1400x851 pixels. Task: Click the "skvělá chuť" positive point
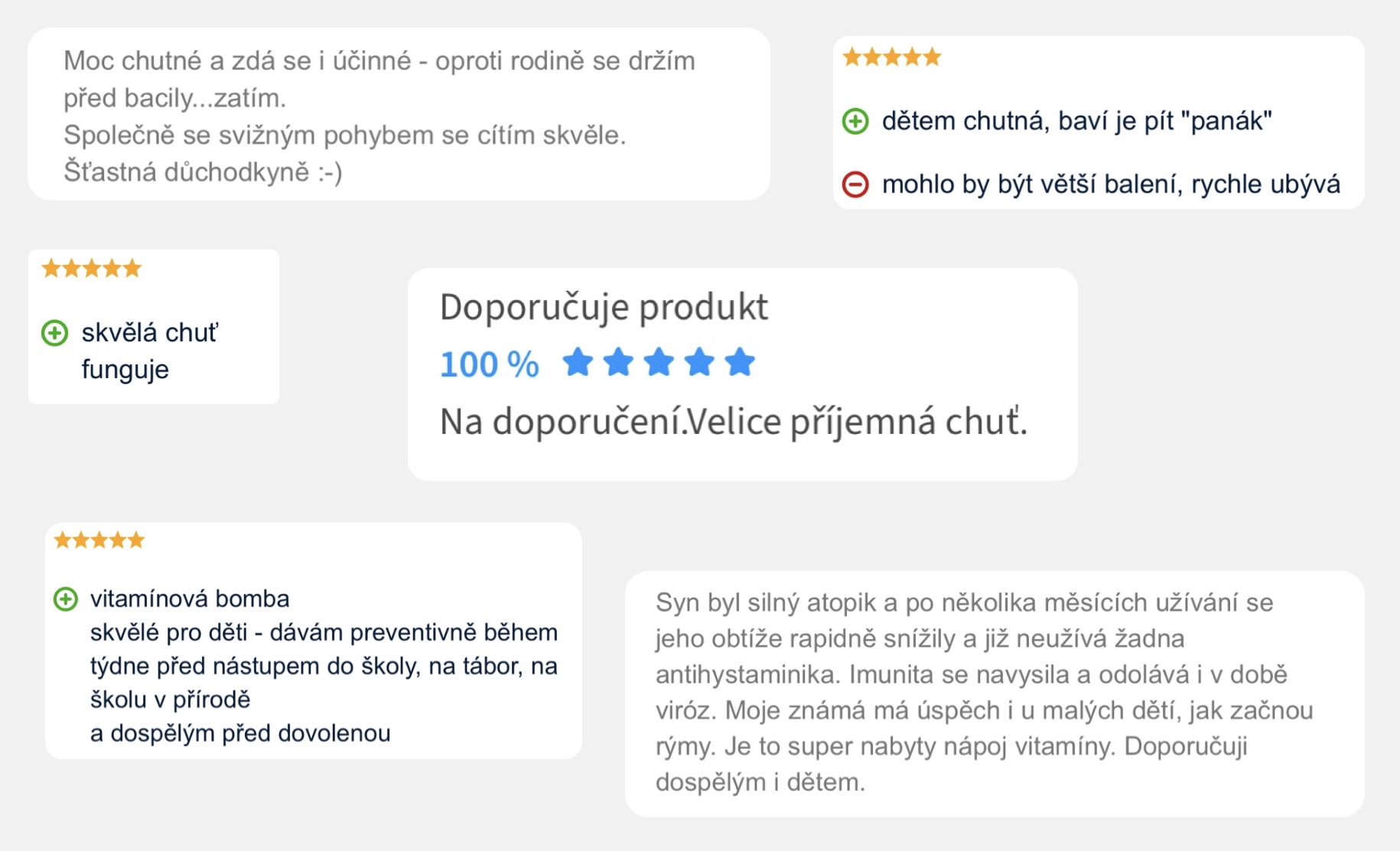(x=150, y=333)
